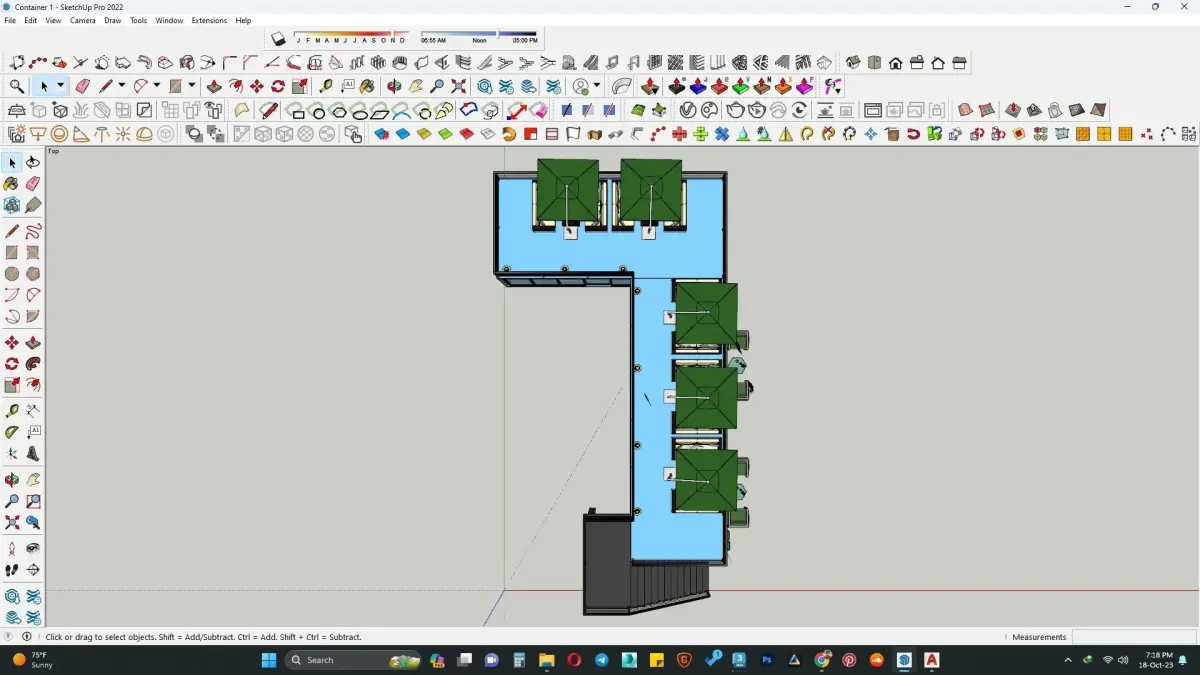Click Zoom Extents in the left toolbar
The height and width of the screenshot is (675, 1200).
click(12, 522)
